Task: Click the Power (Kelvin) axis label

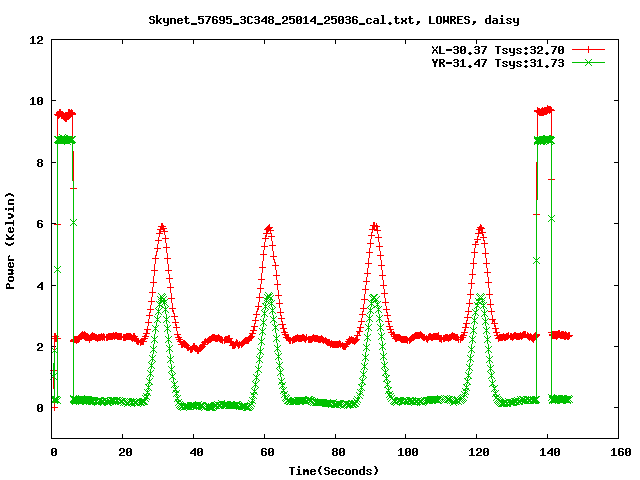Action: point(10,241)
